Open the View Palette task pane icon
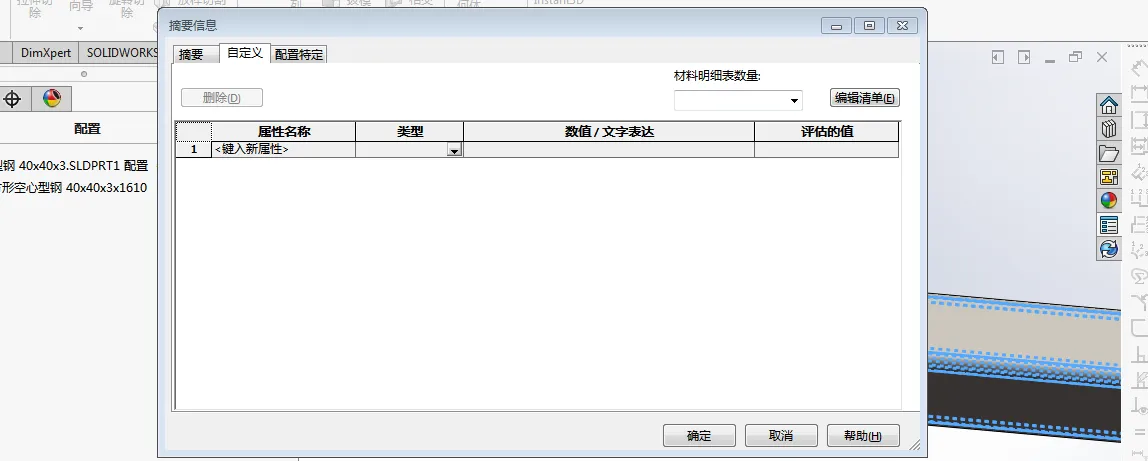The image size is (1148, 461). [x=1108, y=176]
